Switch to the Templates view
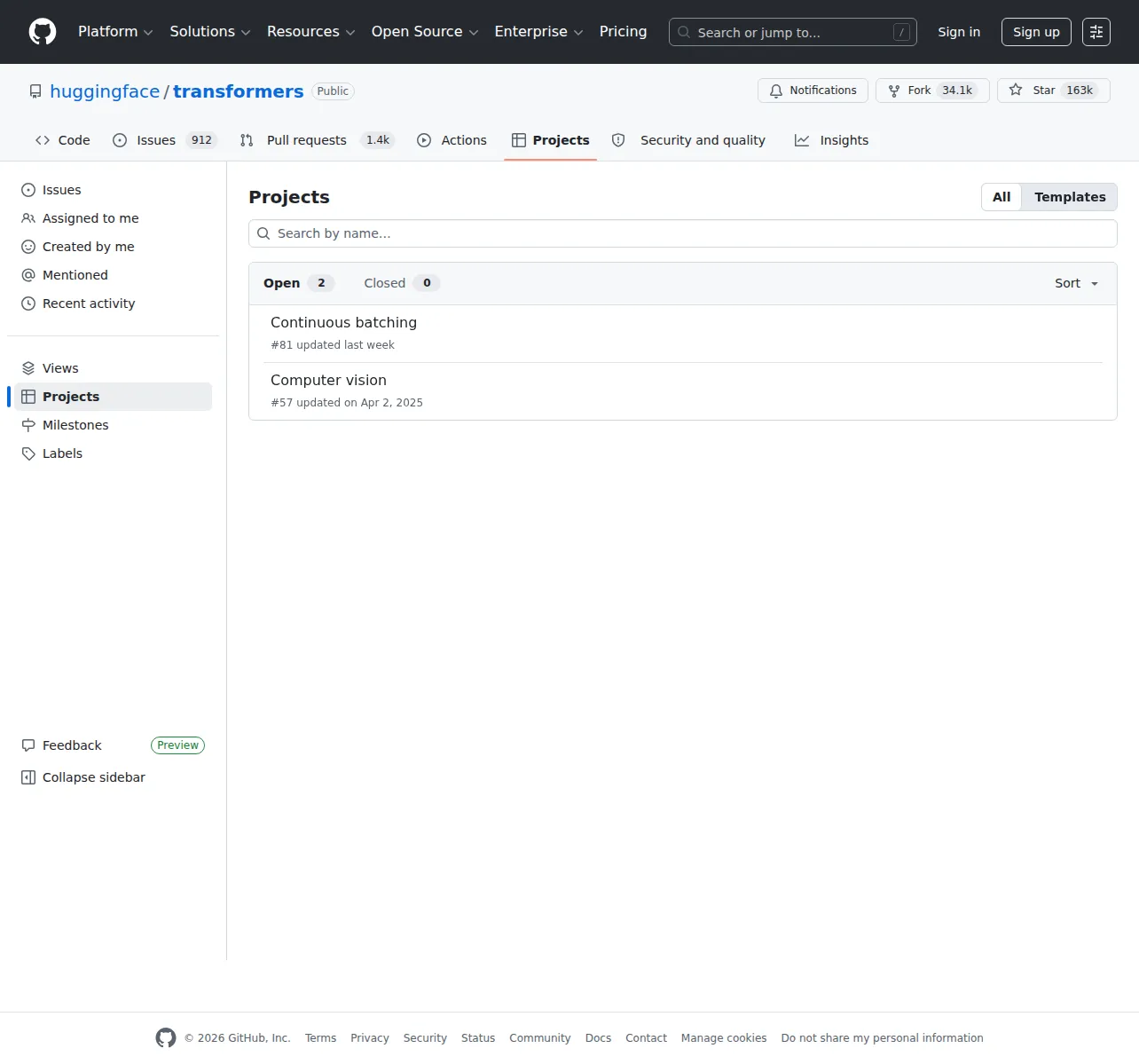This screenshot has width=1139, height=1064. click(1070, 197)
